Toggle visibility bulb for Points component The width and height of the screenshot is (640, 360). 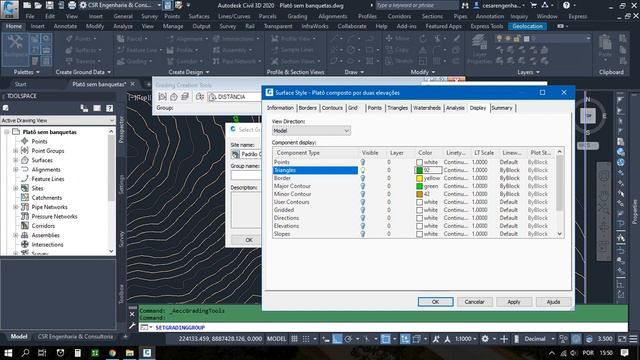[362, 162]
